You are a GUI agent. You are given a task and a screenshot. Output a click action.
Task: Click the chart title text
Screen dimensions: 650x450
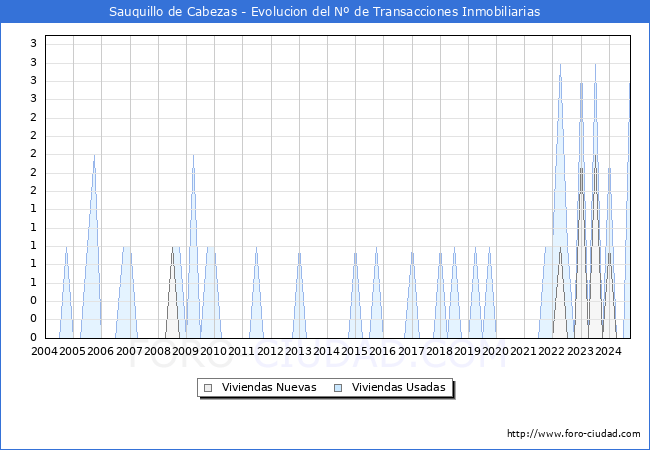325,12
